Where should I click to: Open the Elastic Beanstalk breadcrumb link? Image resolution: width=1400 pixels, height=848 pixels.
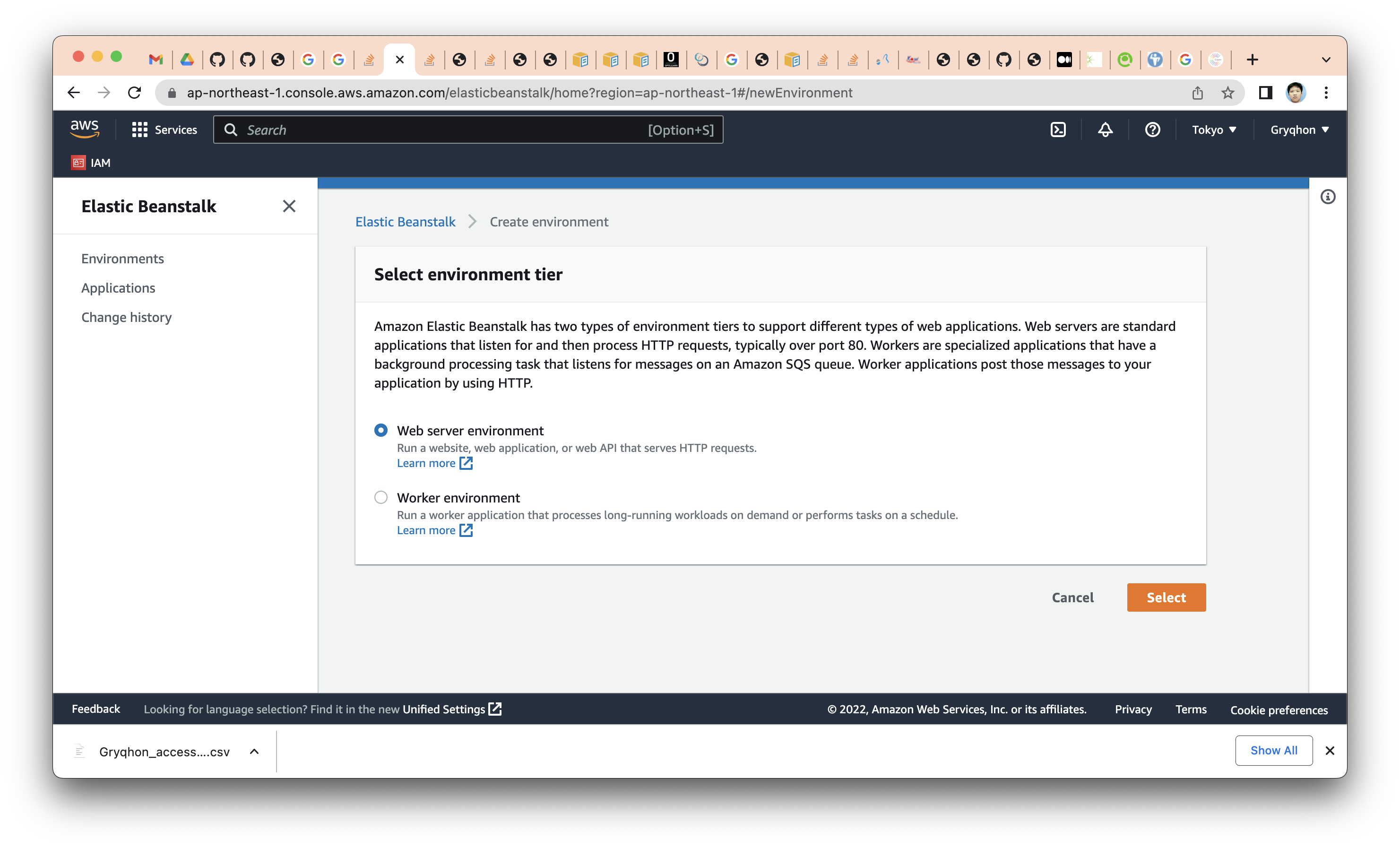[x=405, y=222]
